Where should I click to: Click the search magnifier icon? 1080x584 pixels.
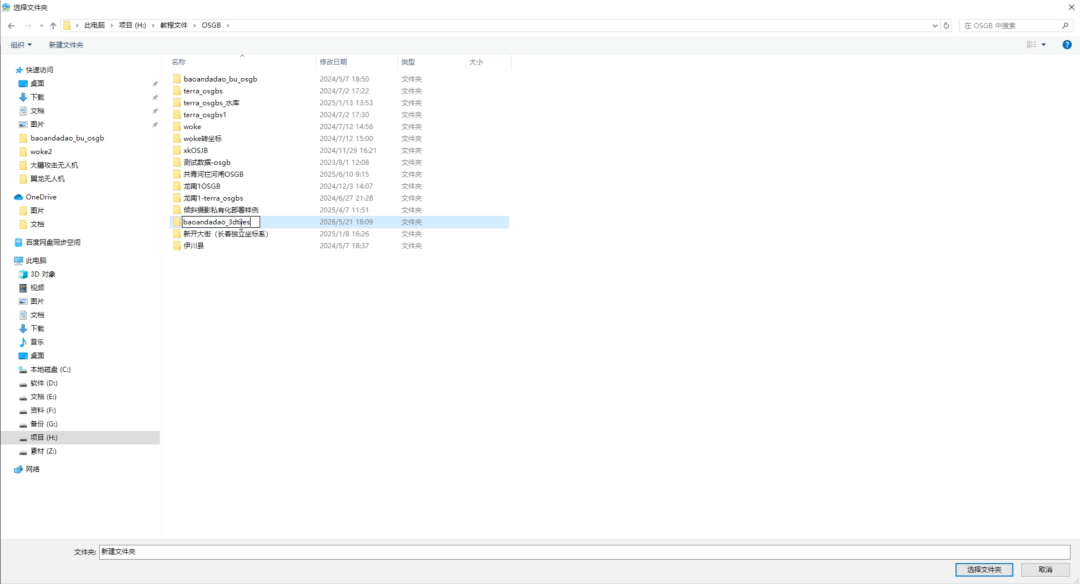[x=1066, y=25]
